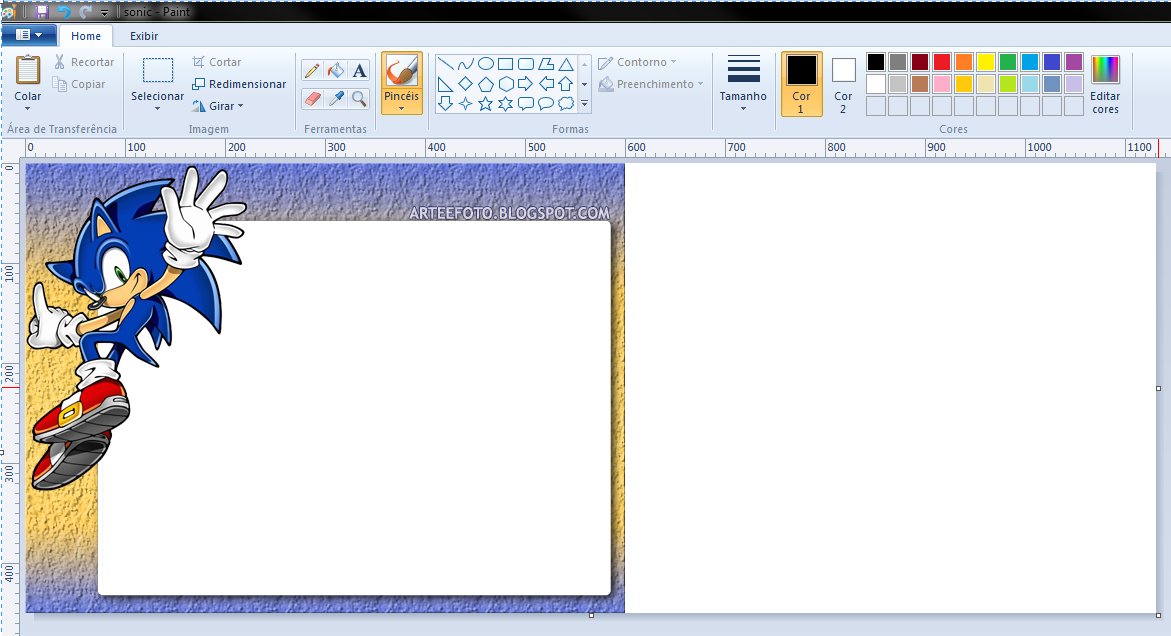Select the red color swatch
The height and width of the screenshot is (636, 1171).
(x=941, y=61)
